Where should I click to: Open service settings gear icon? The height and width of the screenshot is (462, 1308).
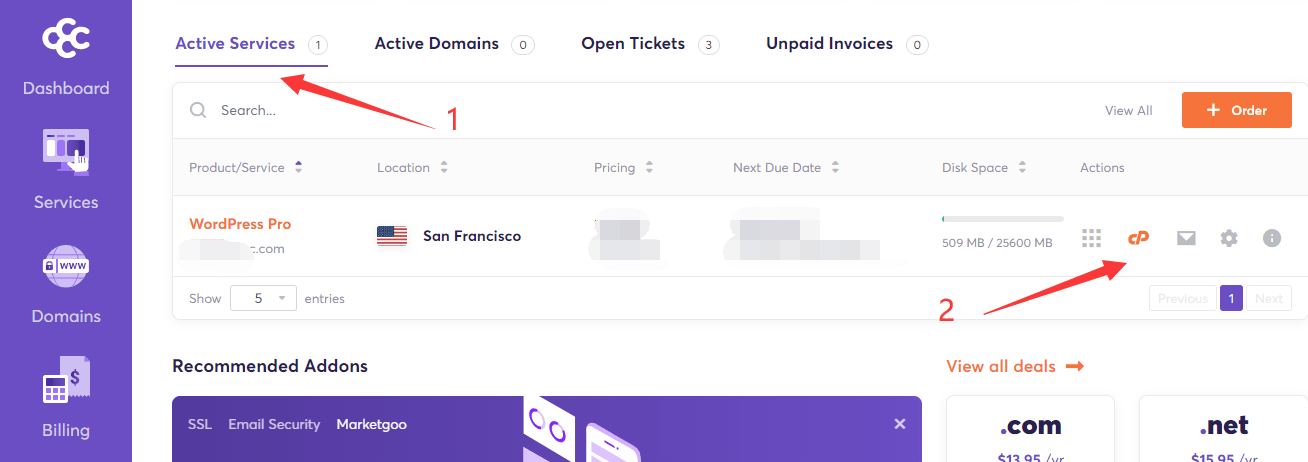click(1229, 238)
